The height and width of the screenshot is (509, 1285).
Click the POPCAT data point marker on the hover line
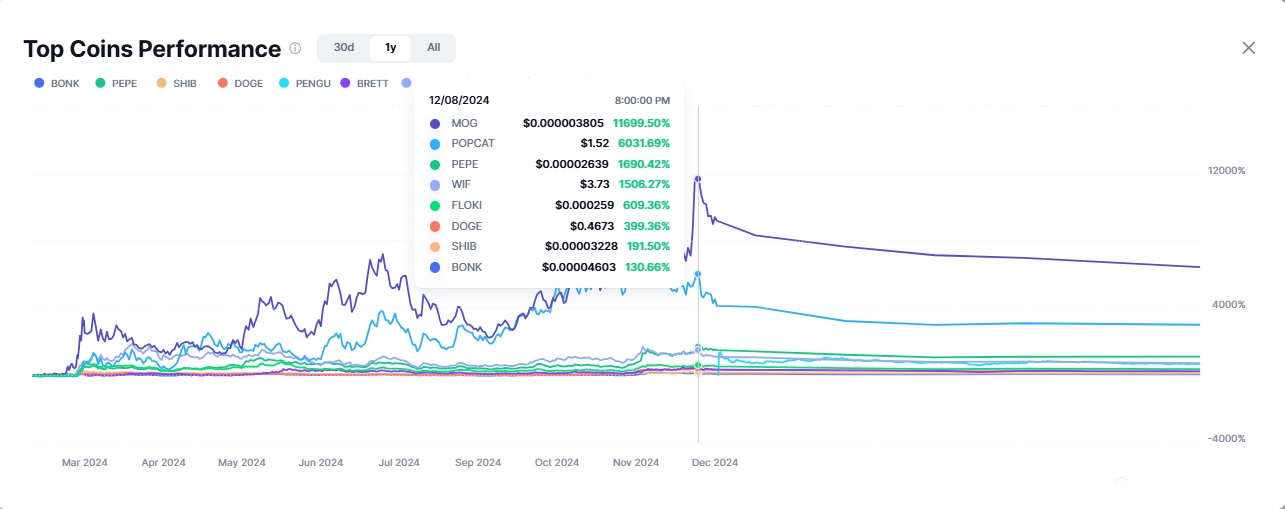click(698, 273)
